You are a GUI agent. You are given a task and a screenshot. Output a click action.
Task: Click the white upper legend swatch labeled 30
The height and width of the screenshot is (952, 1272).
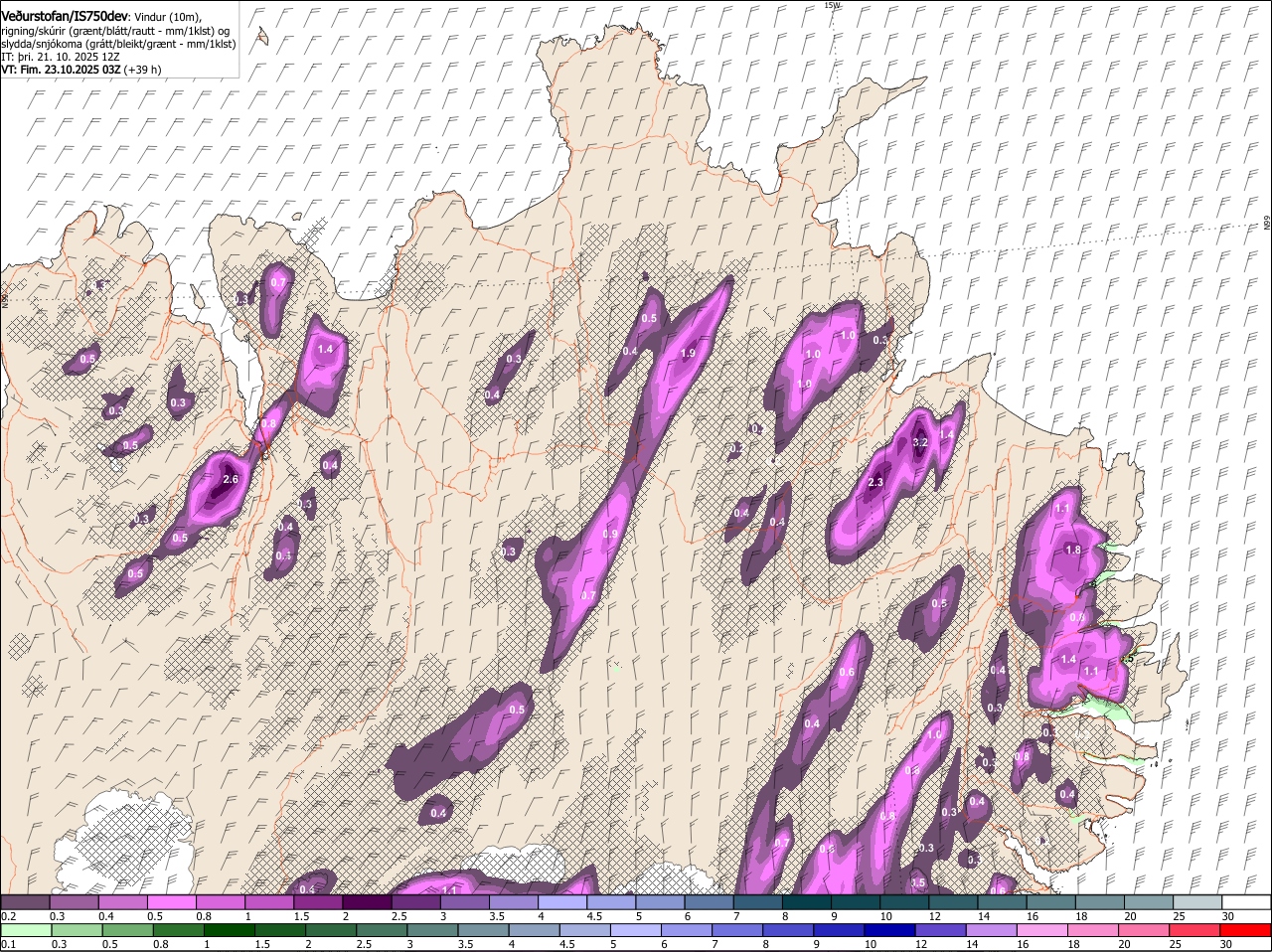(x=1246, y=902)
